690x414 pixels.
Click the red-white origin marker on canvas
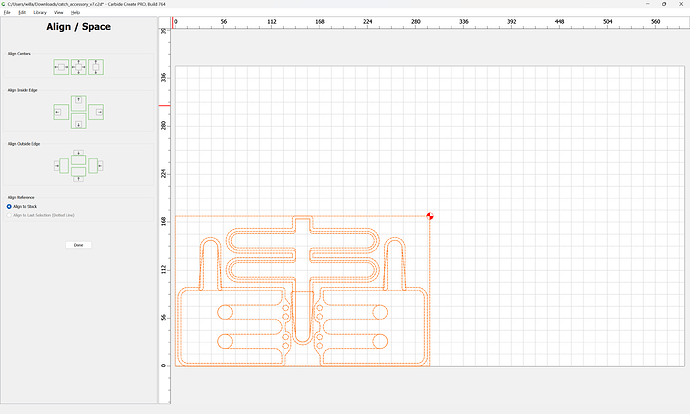point(430,216)
